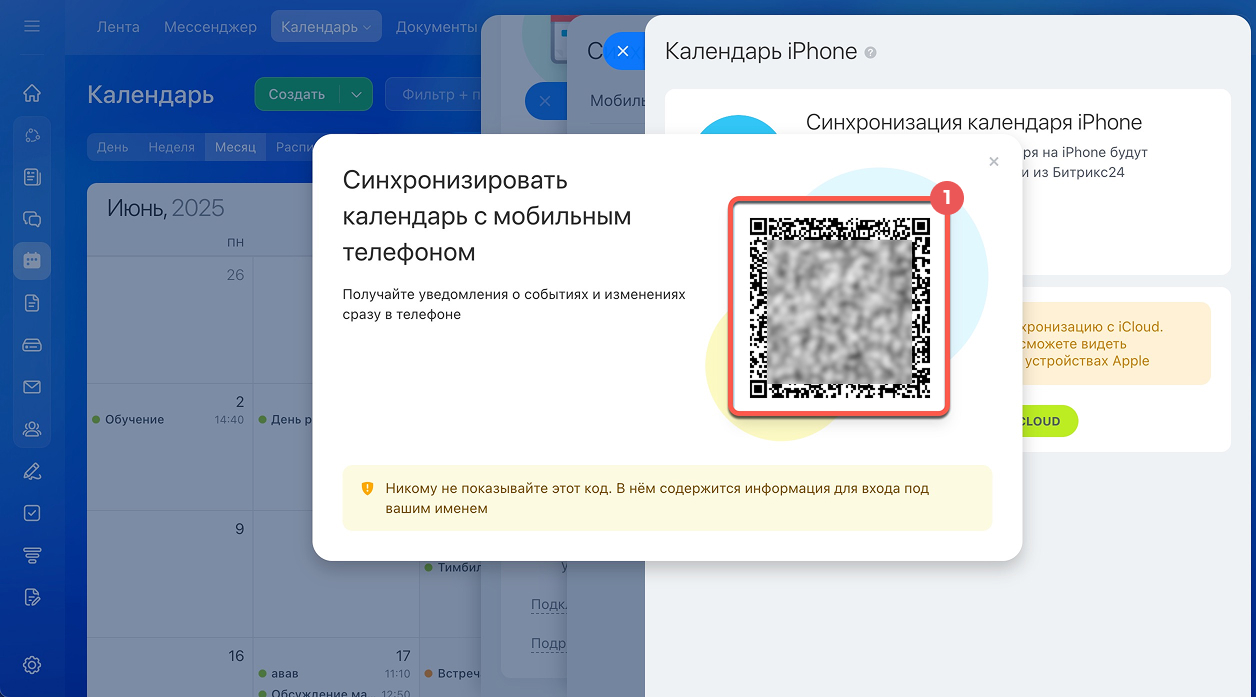Click the Синхронизация календаря iPhone heading

pyautogui.click(x=974, y=123)
